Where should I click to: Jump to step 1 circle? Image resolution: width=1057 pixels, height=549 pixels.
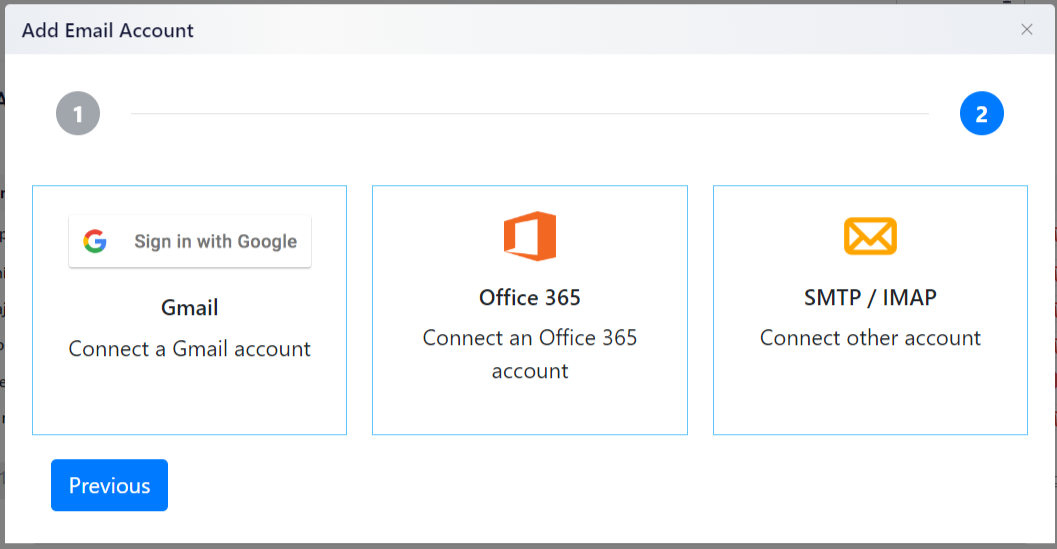click(x=78, y=113)
